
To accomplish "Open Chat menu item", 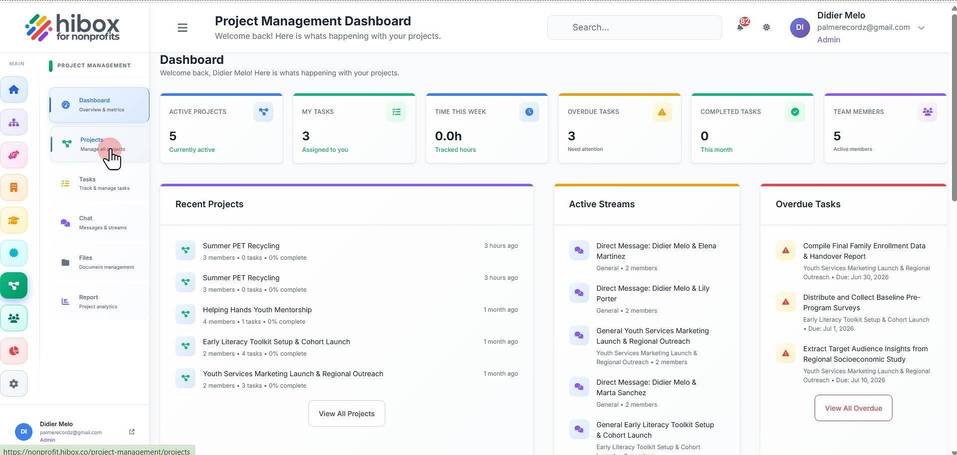I will coord(99,222).
